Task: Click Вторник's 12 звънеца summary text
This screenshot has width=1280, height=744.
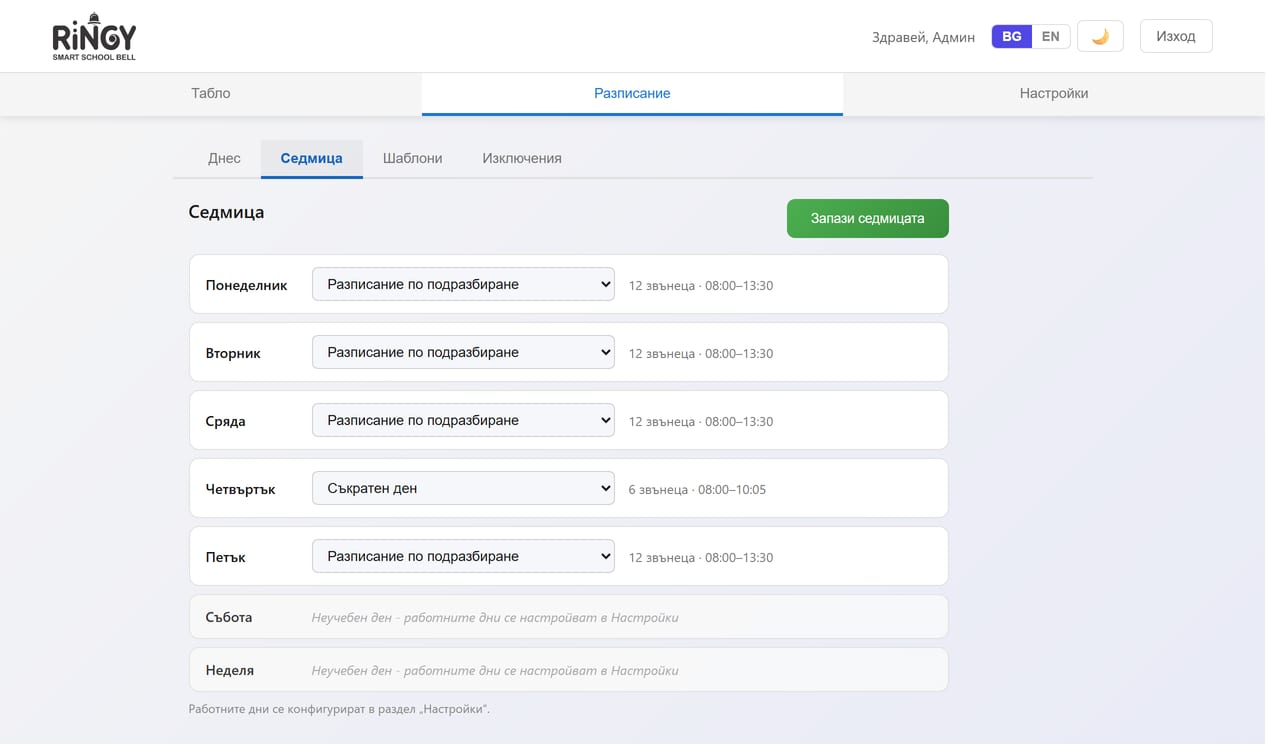Action: [701, 353]
